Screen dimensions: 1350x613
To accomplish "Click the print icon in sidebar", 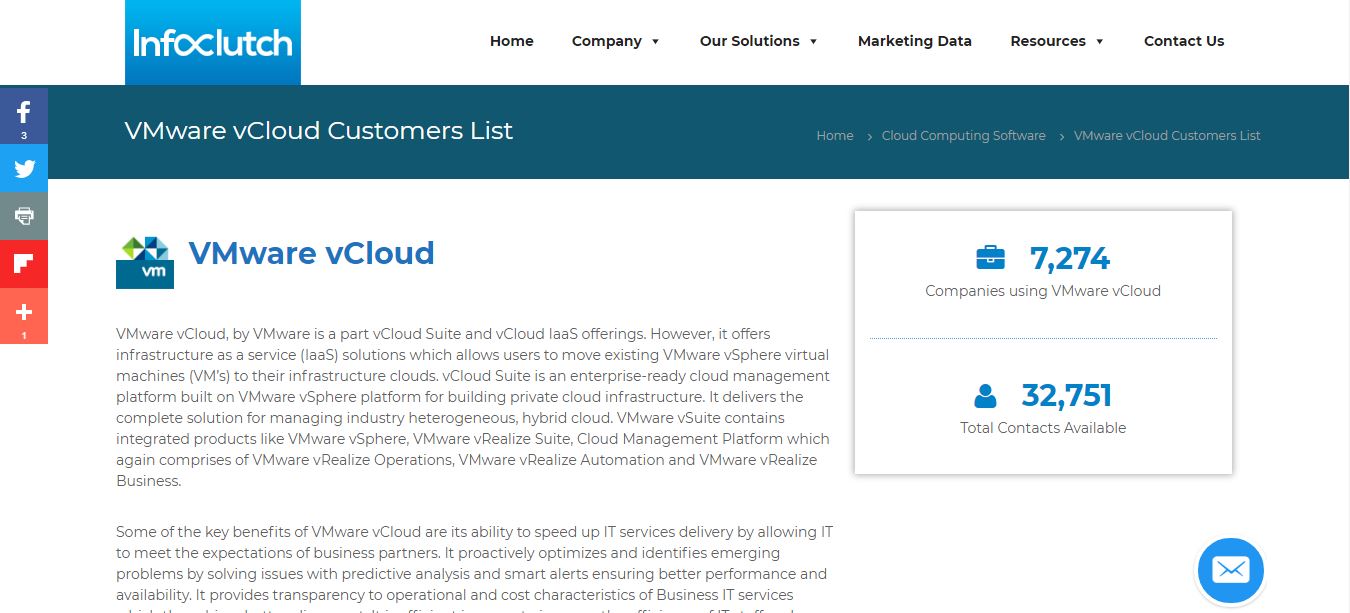I will 24,216.
